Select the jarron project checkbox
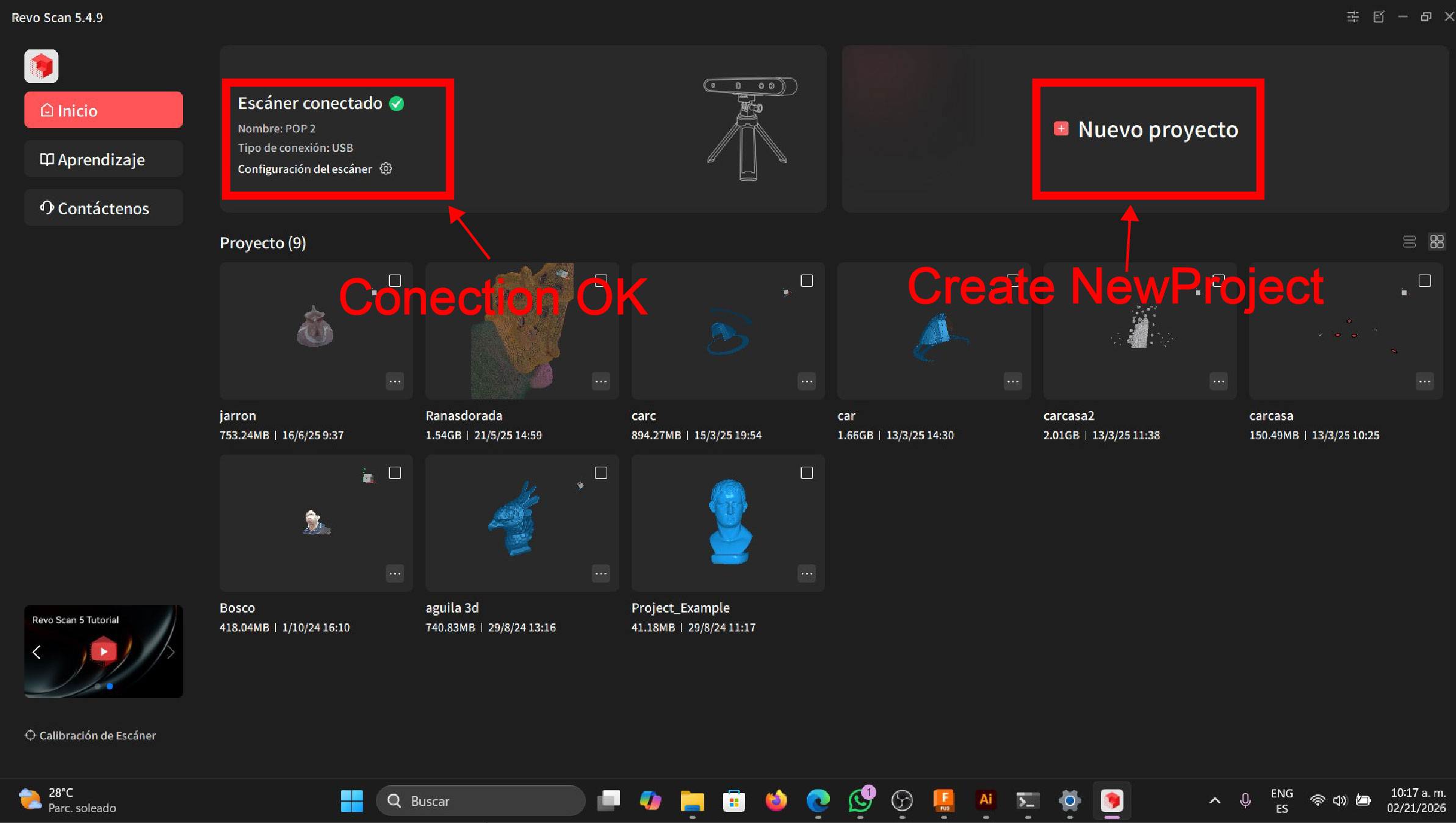1456x823 pixels. (x=395, y=281)
